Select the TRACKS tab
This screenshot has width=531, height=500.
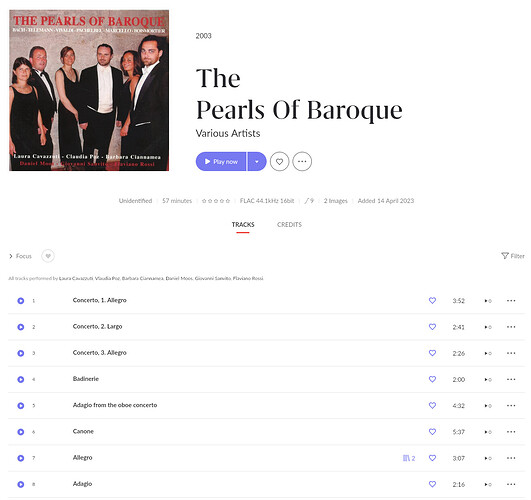coord(243,225)
